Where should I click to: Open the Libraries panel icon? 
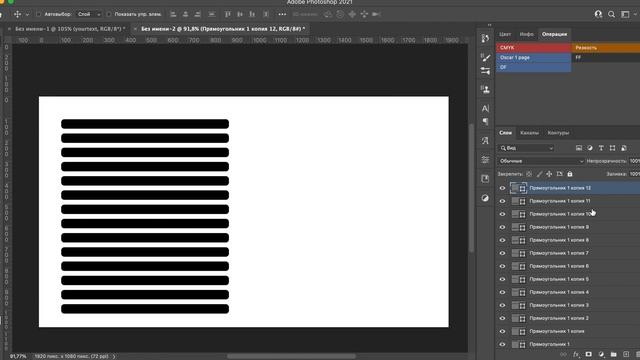[x=485, y=179]
